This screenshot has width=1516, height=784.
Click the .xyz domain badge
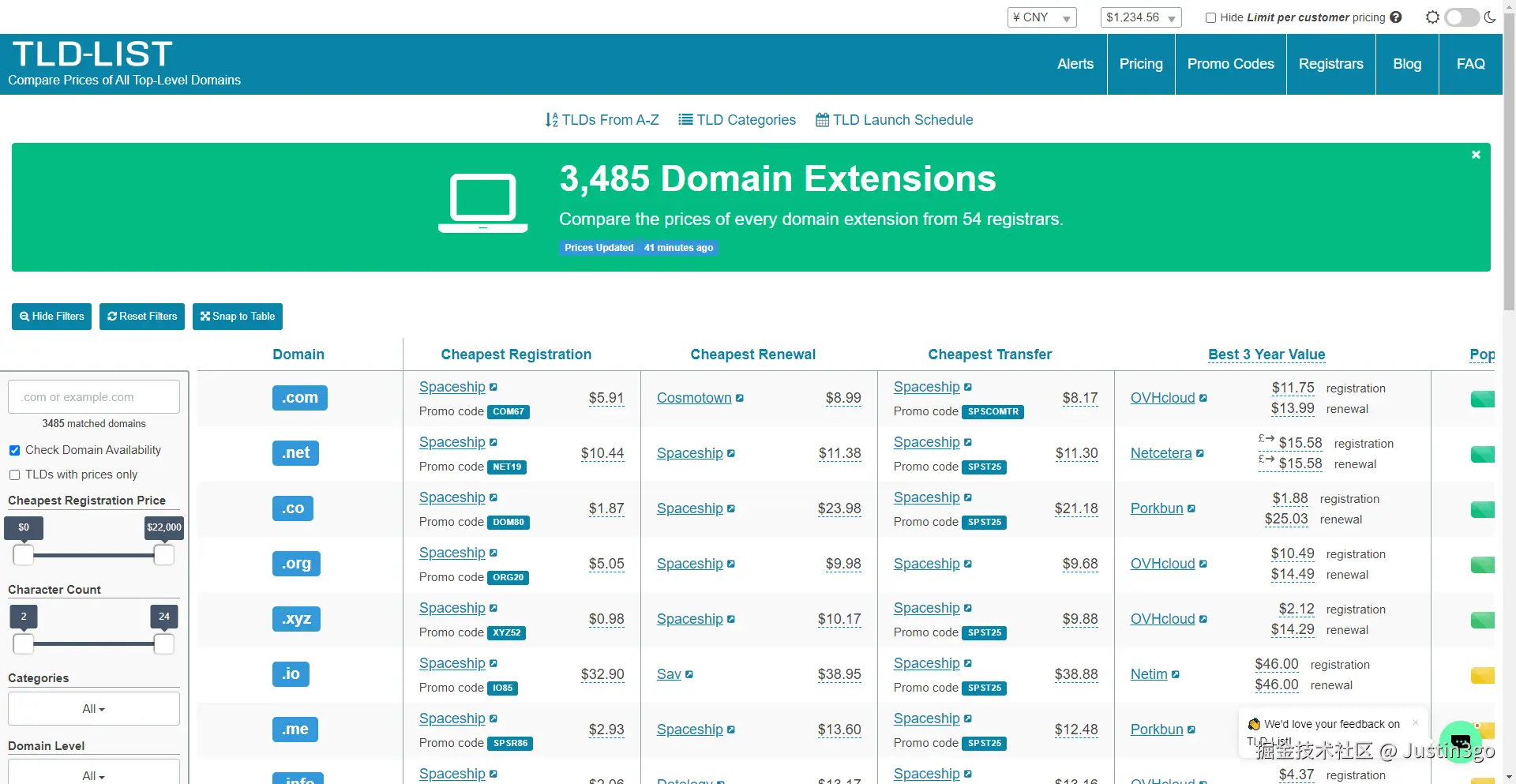coord(297,619)
